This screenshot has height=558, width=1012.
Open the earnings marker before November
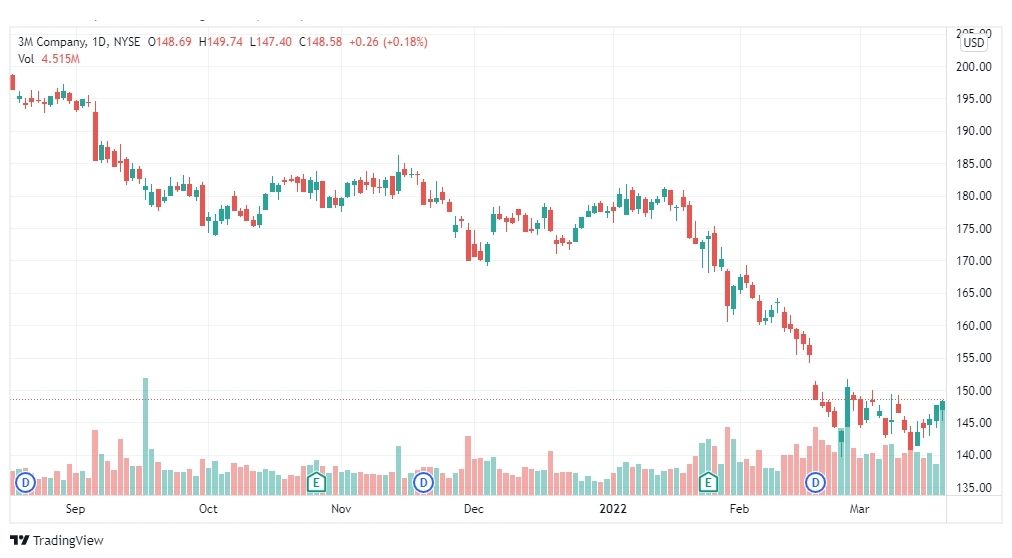316,483
